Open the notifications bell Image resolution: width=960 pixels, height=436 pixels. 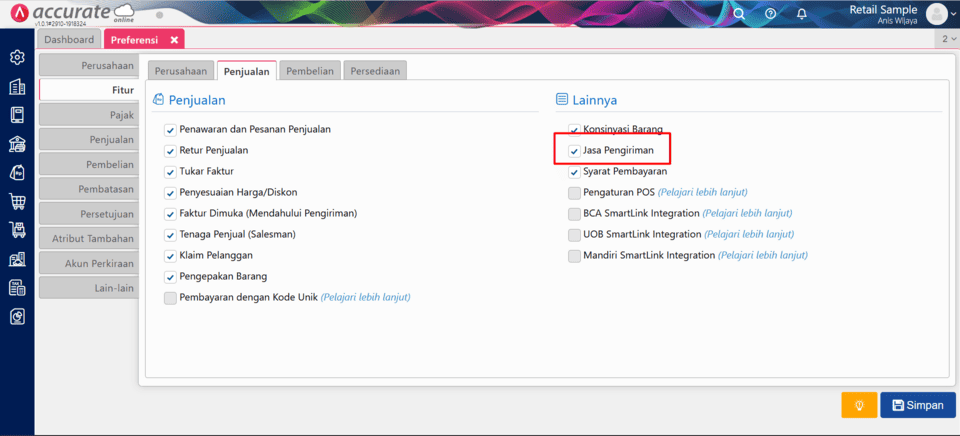pos(801,14)
